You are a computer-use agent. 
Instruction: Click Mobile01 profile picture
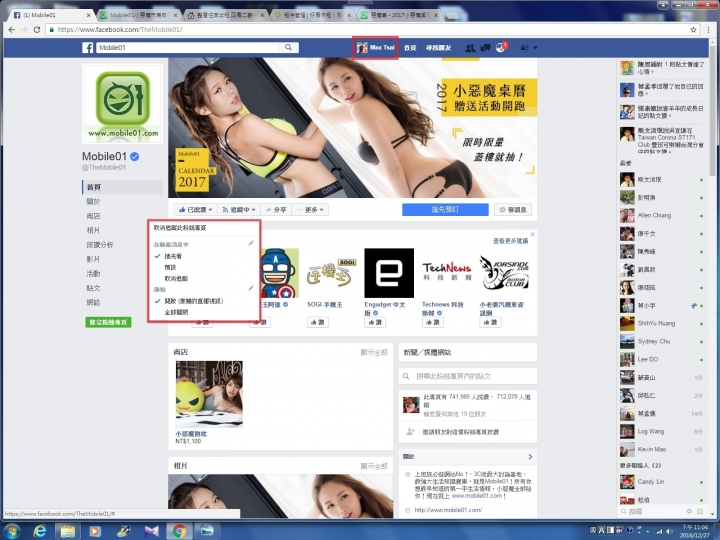point(122,103)
